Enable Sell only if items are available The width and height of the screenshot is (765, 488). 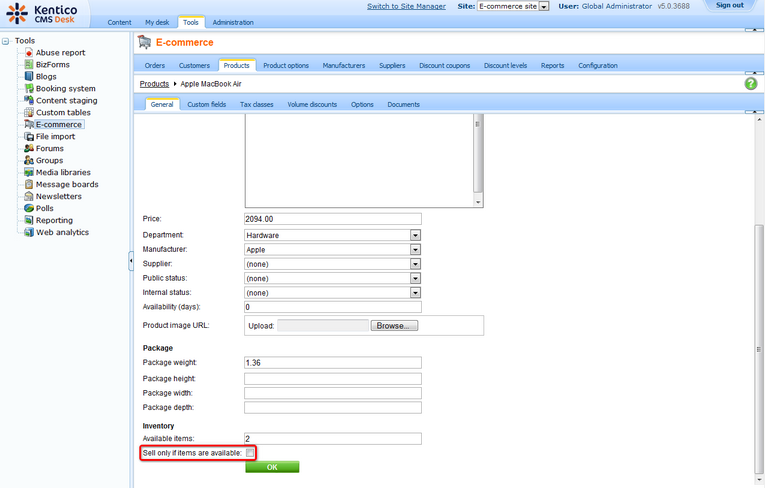250,453
